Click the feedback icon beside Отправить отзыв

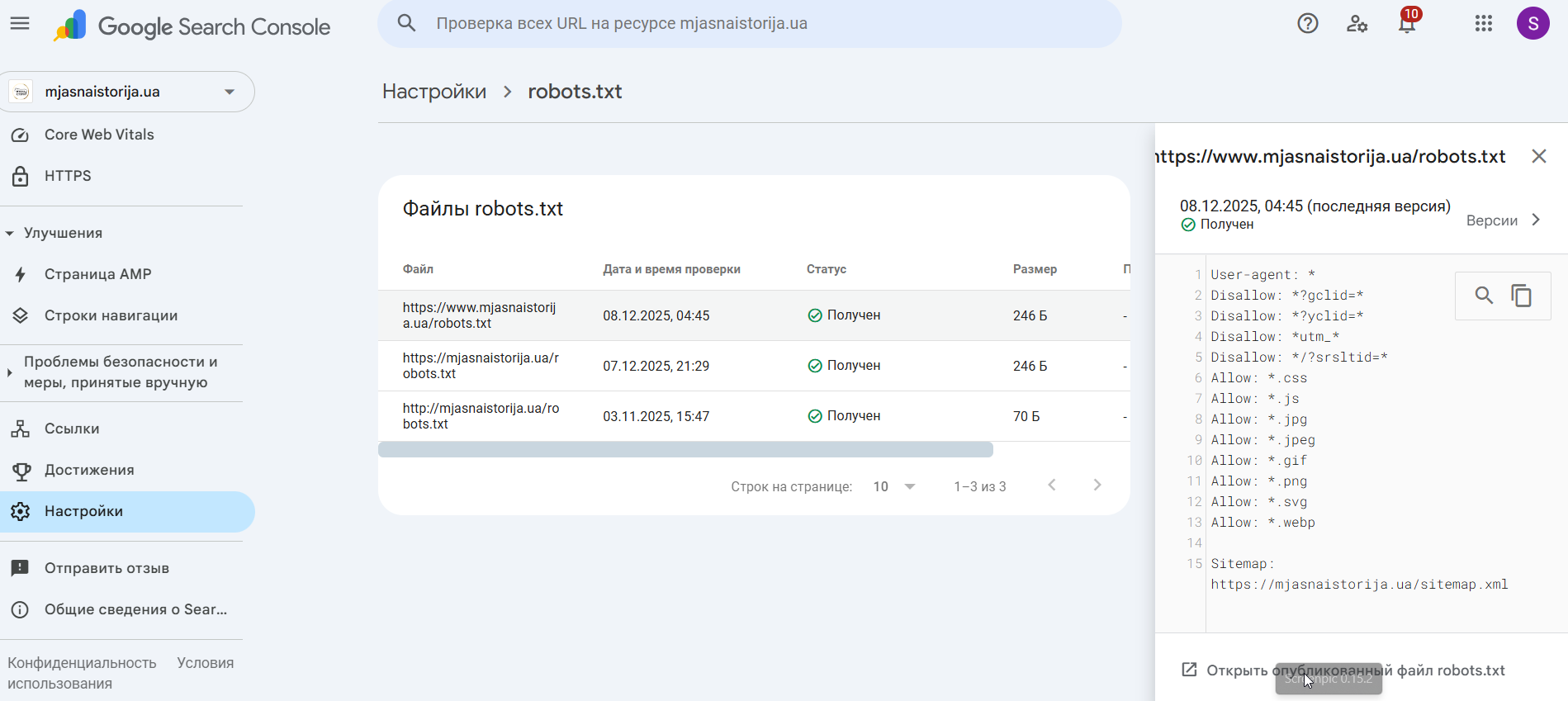(21, 568)
